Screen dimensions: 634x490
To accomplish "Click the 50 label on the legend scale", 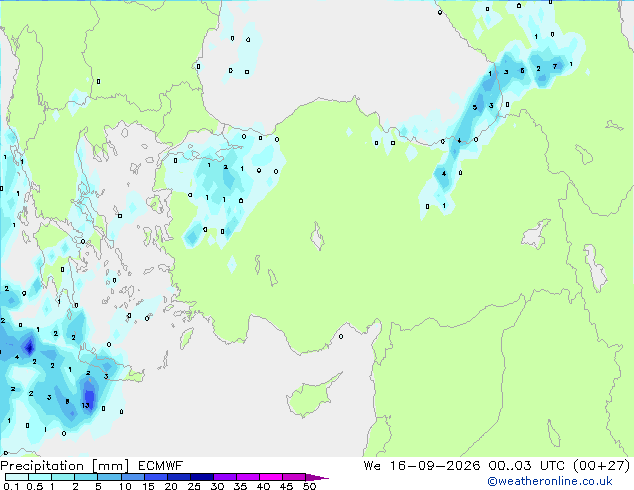I will (x=310, y=486).
